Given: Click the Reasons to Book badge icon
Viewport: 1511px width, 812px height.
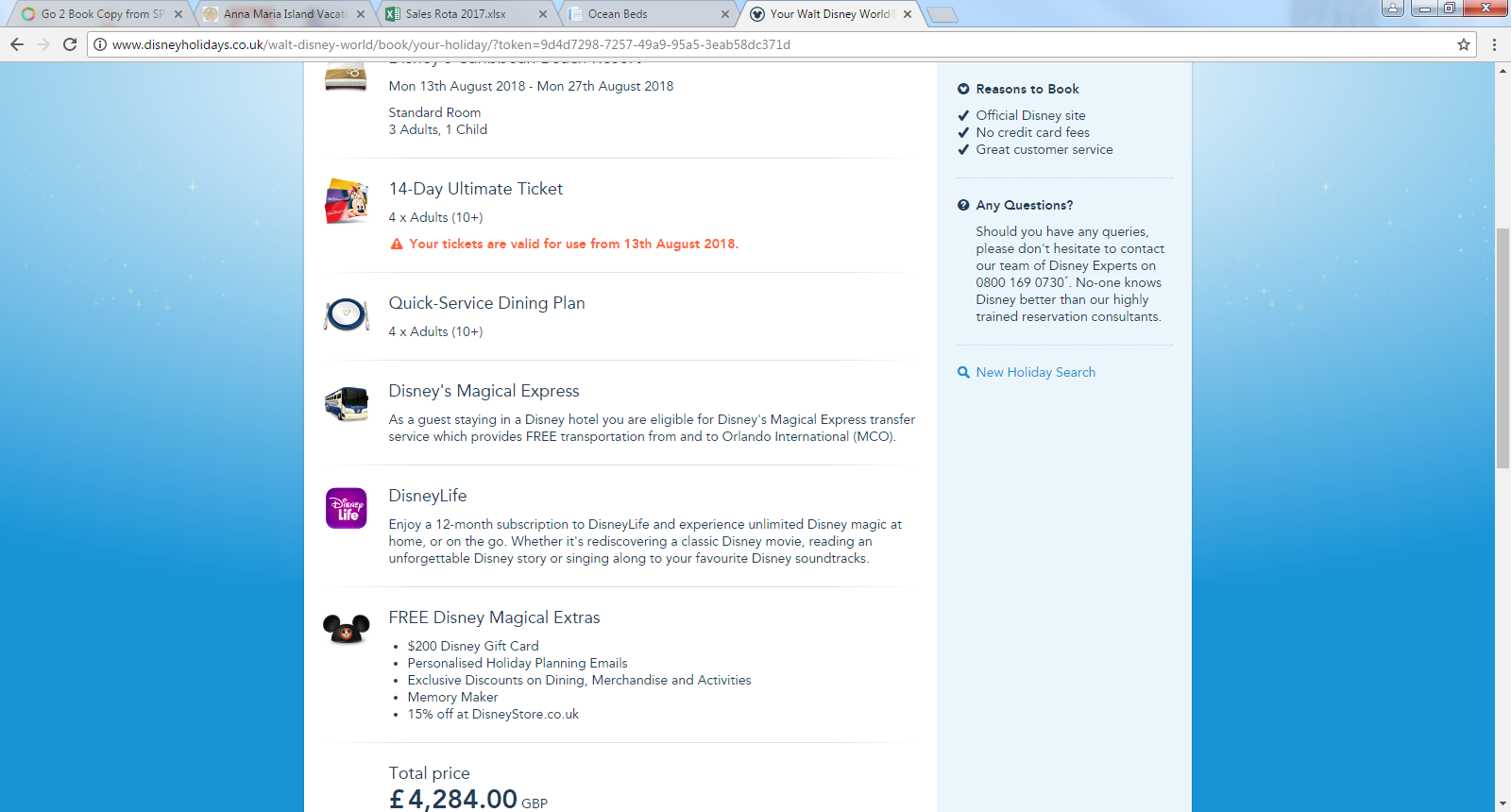Looking at the screenshot, I should (963, 89).
